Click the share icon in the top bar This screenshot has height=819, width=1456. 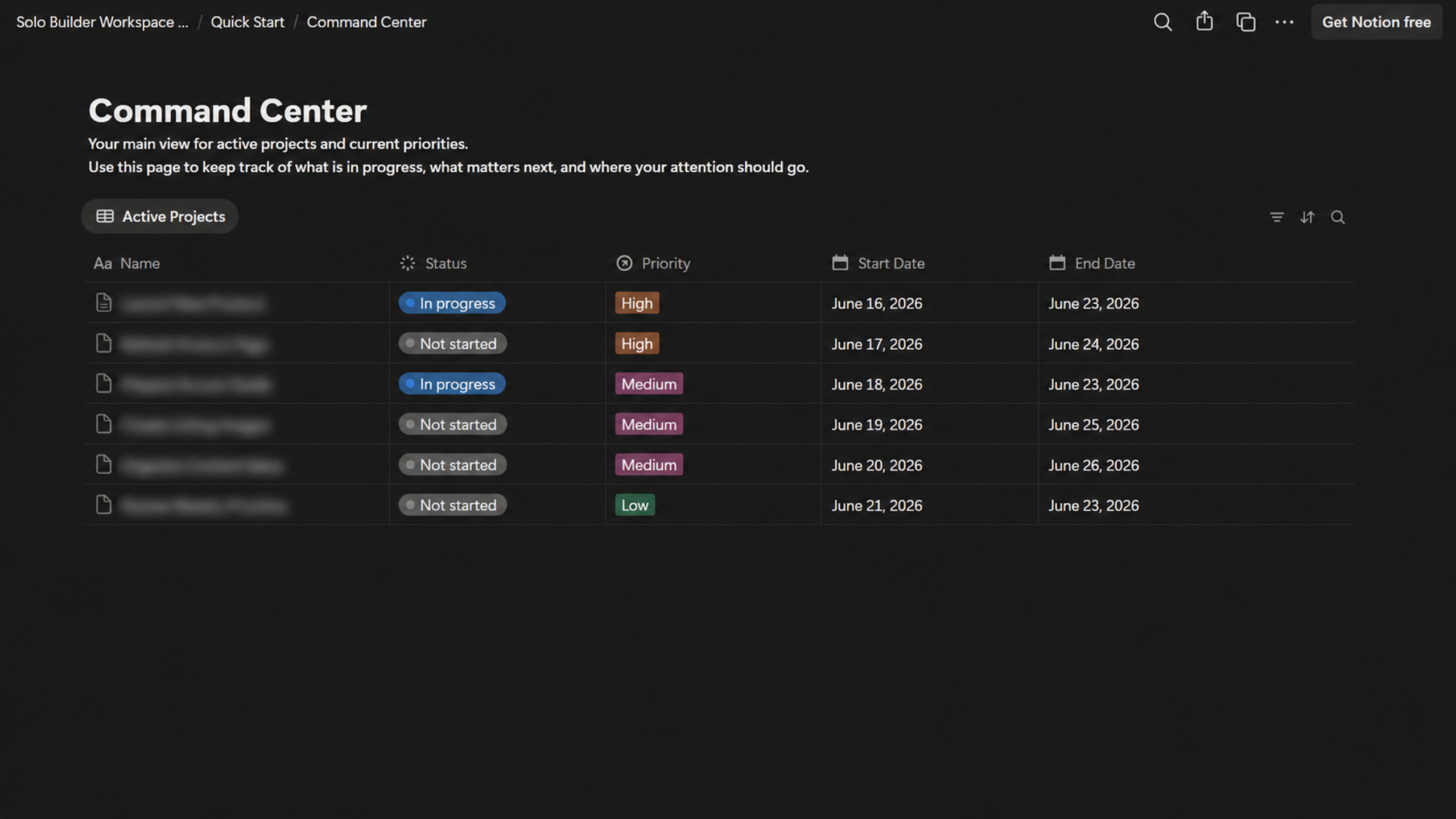(x=1204, y=22)
